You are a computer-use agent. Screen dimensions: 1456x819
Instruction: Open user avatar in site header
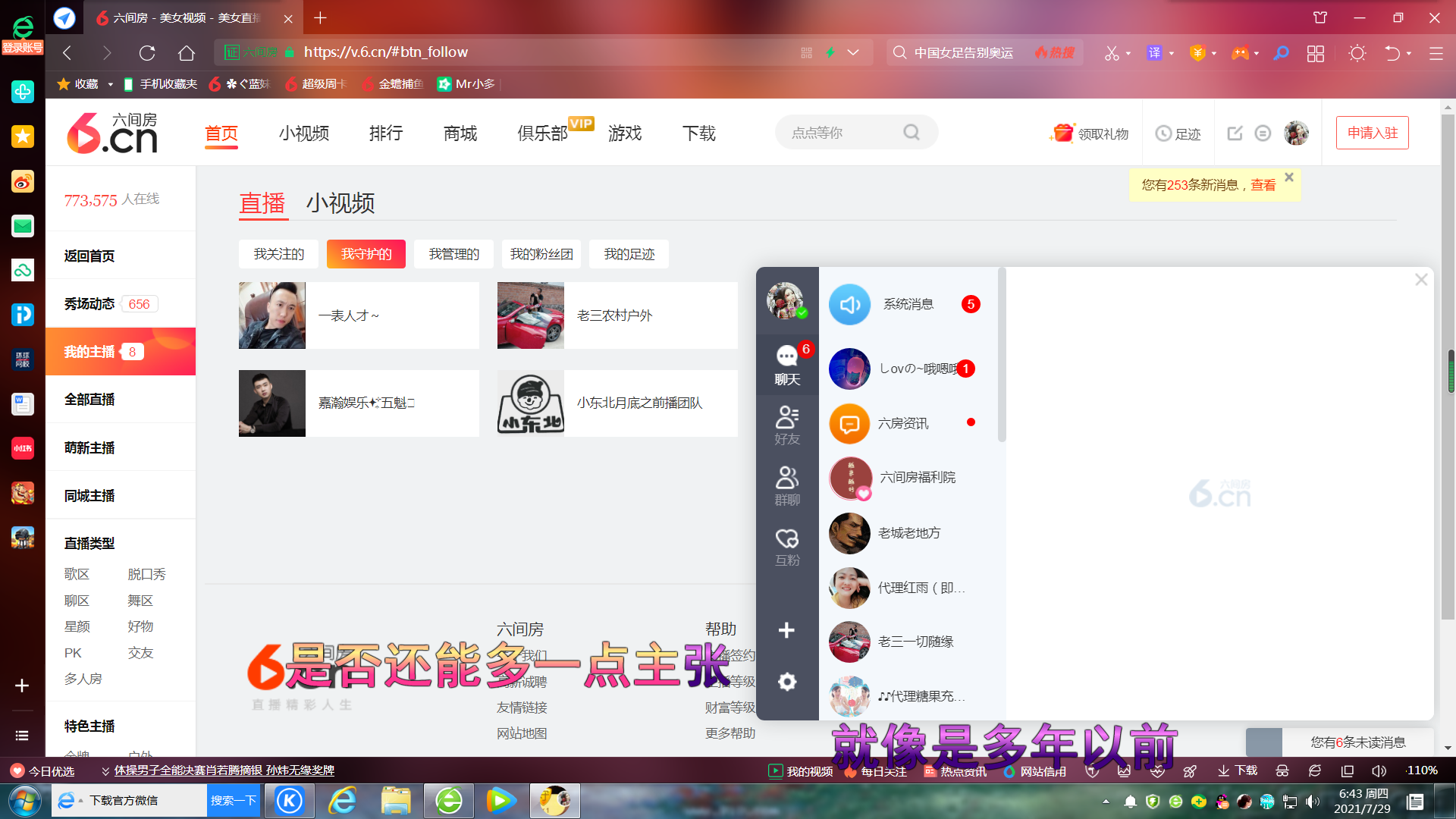tap(1296, 133)
